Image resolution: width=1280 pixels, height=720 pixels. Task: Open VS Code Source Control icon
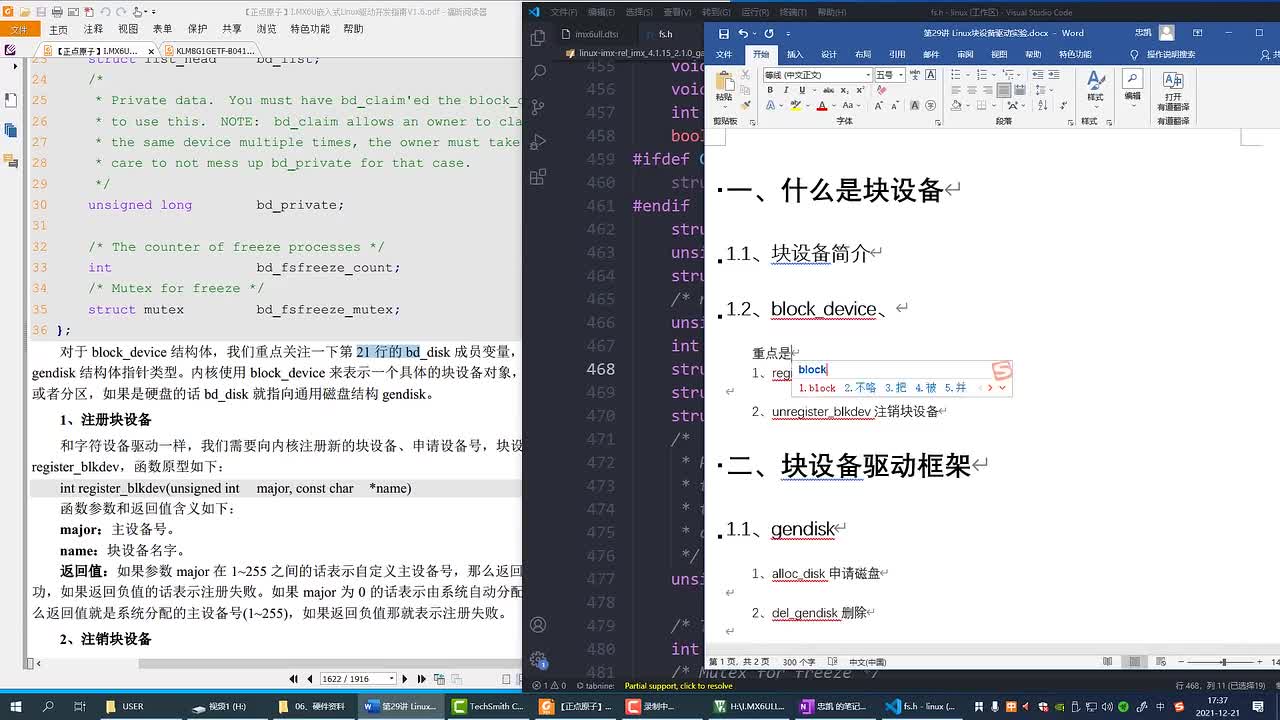(x=538, y=107)
